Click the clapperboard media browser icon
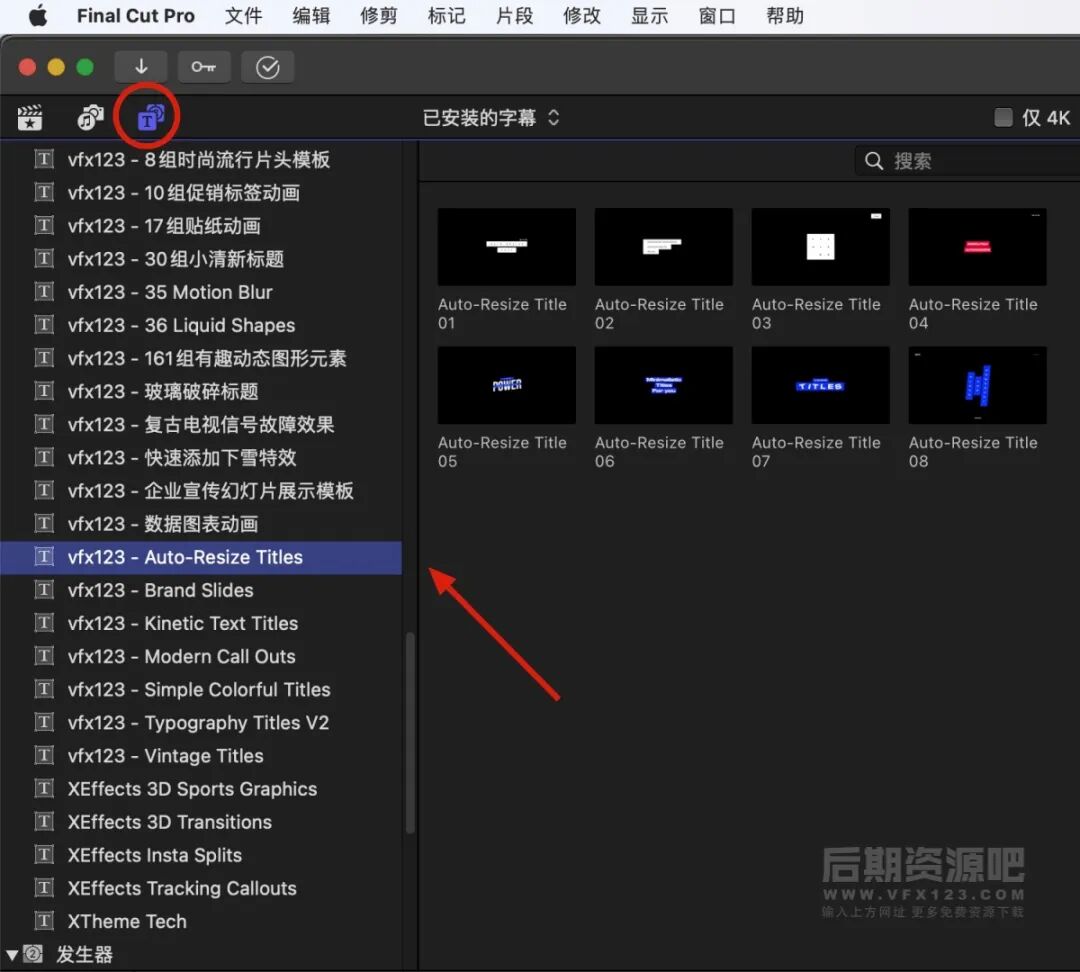The width and height of the screenshot is (1080, 972). click(x=30, y=116)
